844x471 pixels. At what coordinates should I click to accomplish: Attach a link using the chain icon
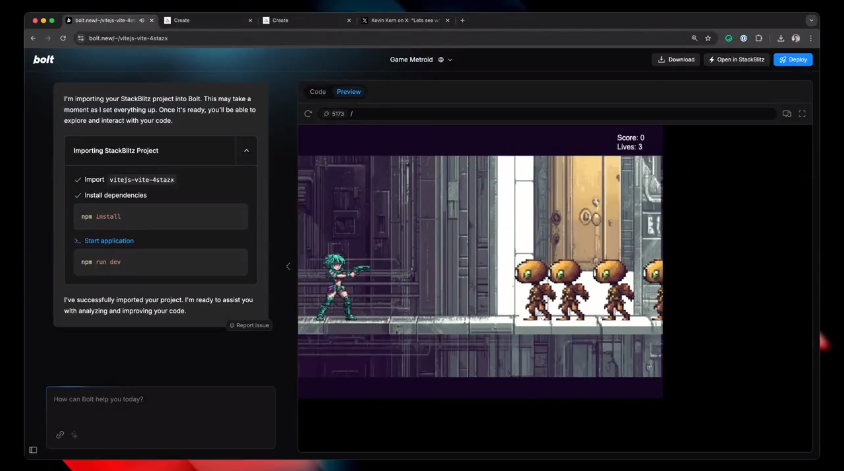pyautogui.click(x=60, y=435)
